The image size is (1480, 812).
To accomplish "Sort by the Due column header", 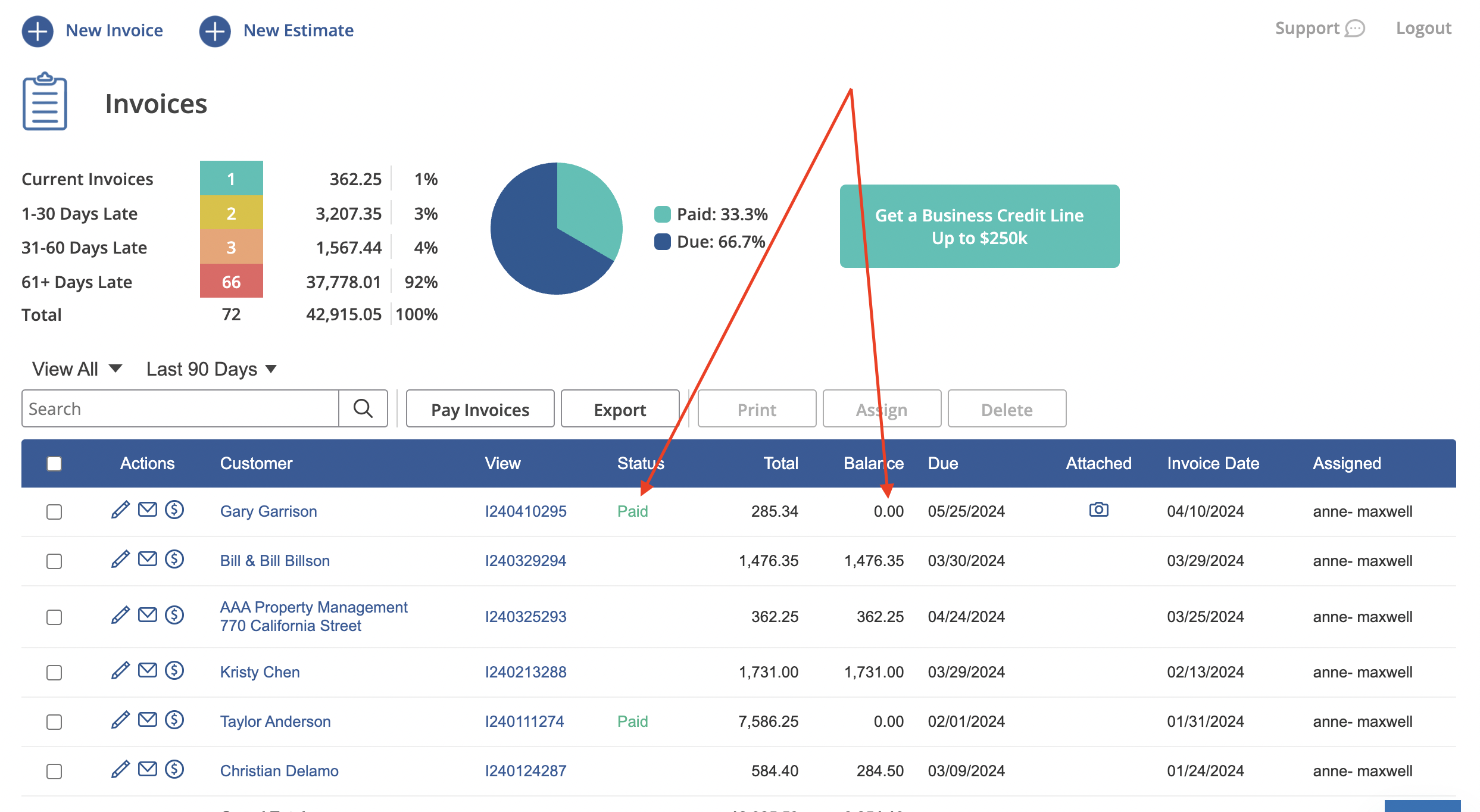I will (943, 463).
